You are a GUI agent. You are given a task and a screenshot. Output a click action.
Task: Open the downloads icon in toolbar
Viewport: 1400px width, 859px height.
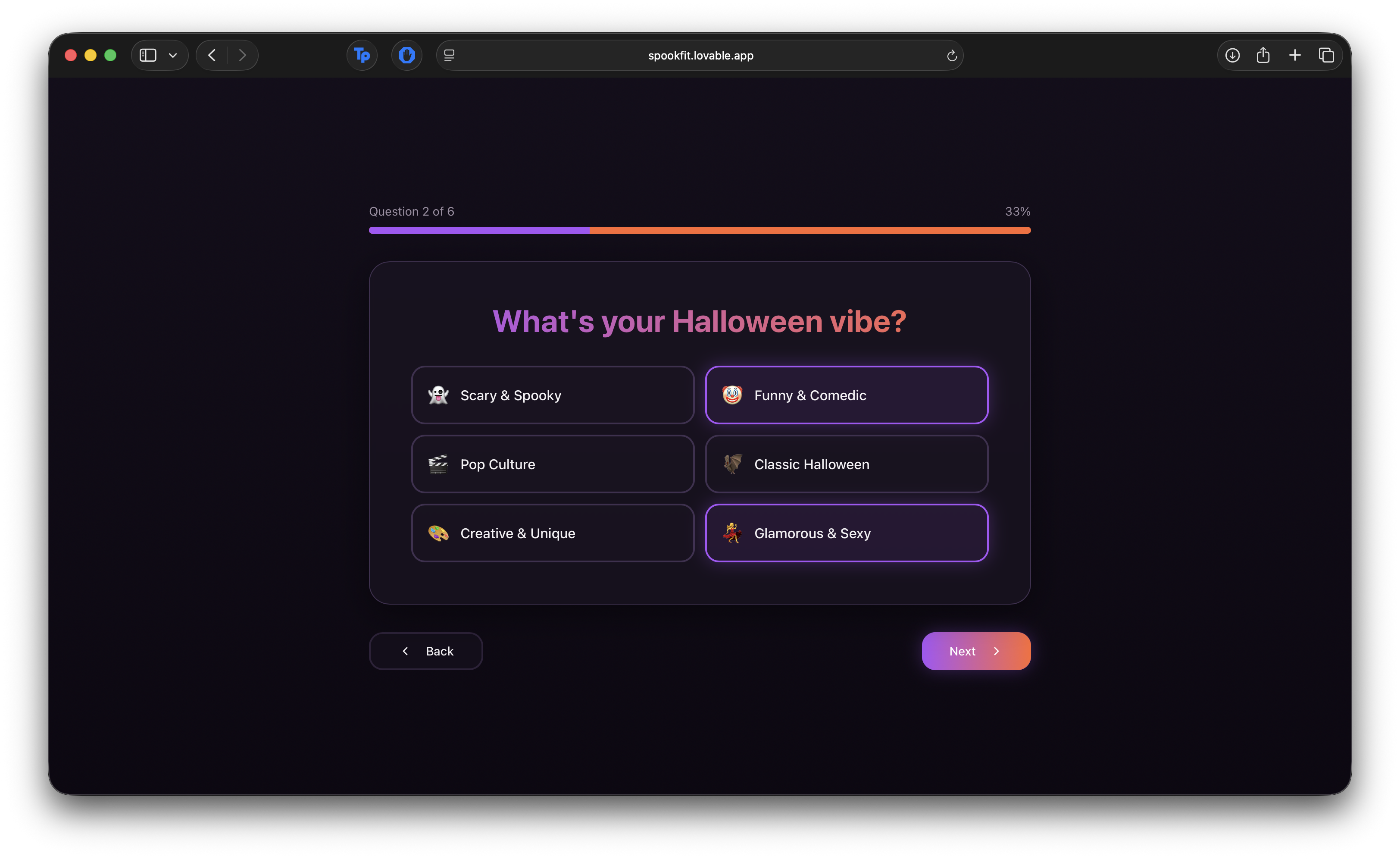point(1232,55)
